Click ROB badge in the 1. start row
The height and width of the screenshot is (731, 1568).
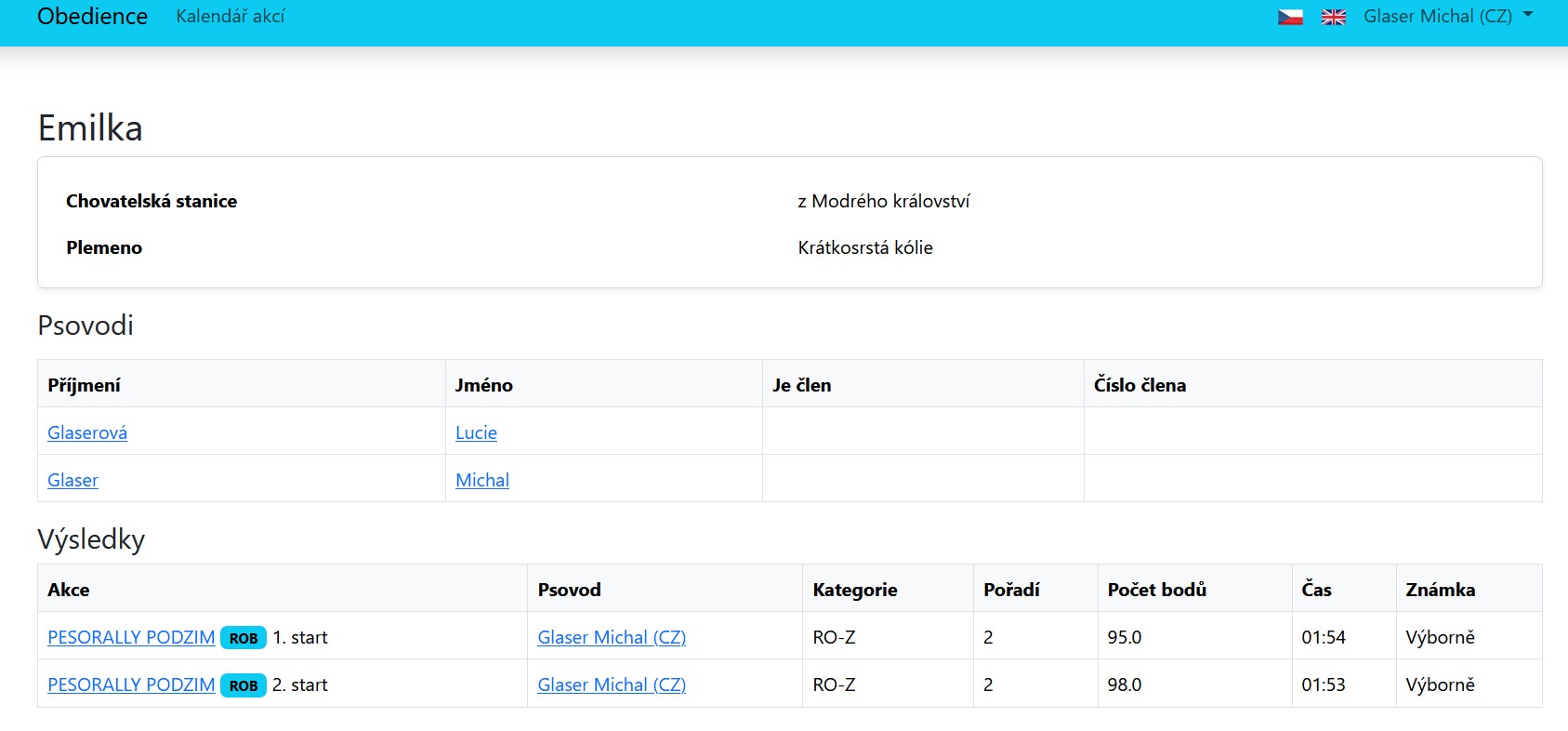[x=244, y=638]
